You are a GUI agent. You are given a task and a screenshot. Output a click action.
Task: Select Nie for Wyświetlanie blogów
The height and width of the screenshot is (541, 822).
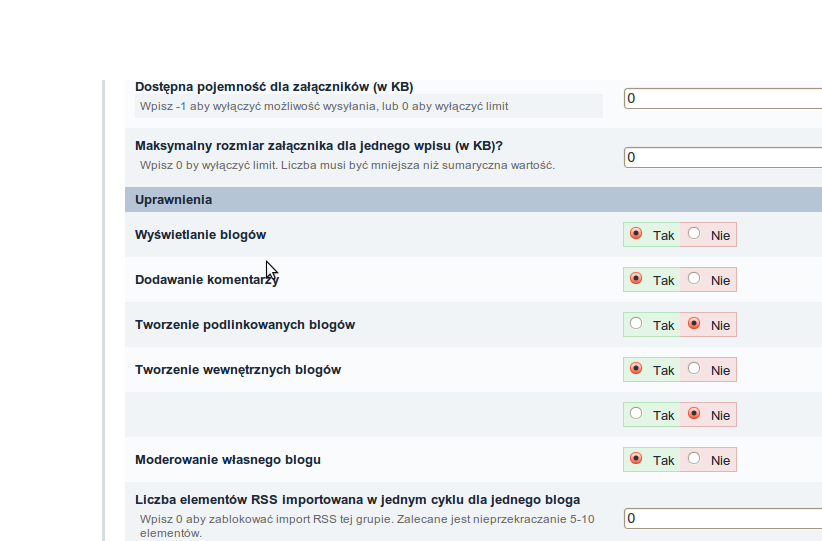coord(694,234)
